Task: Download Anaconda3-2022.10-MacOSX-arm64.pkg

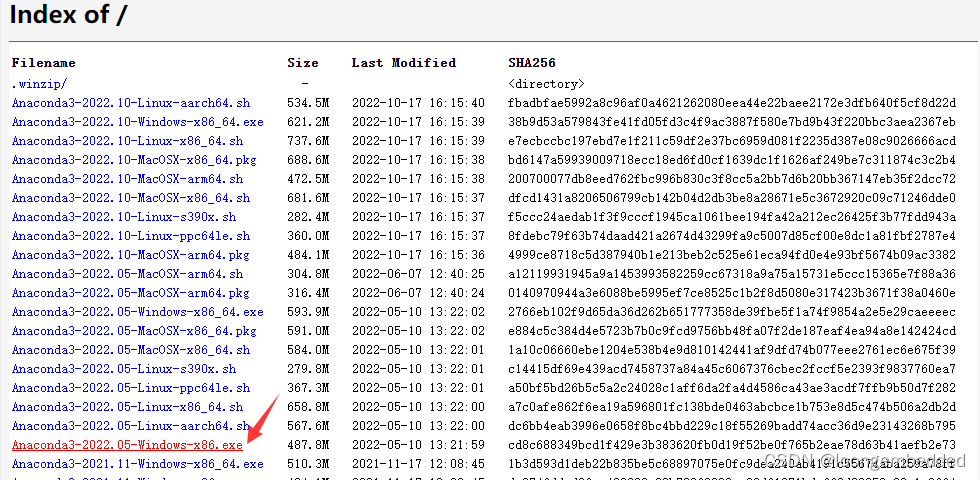Action: pos(131,255)
